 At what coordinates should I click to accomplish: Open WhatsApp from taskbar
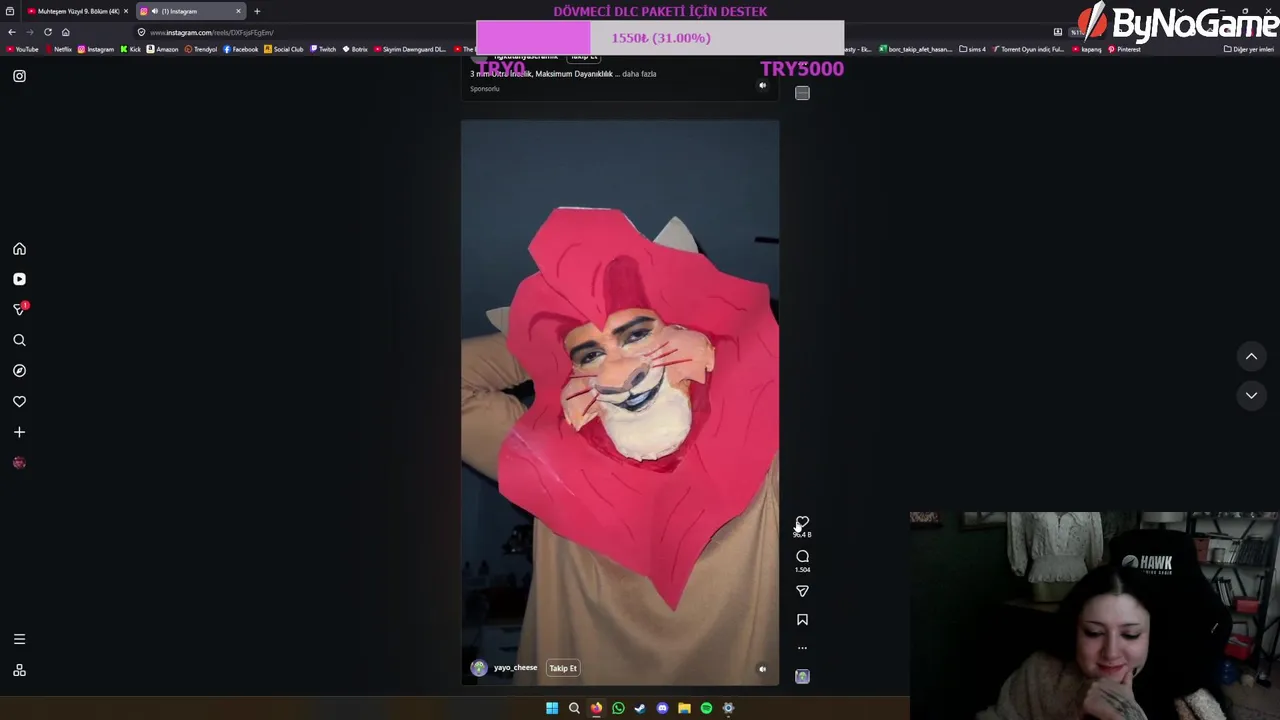point(618,708)
